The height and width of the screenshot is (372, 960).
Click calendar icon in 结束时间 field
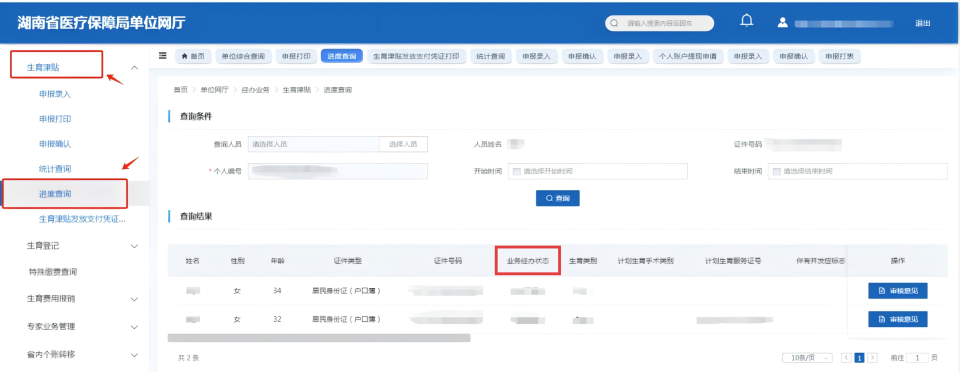pyautogui.click(x=777, y=171)
